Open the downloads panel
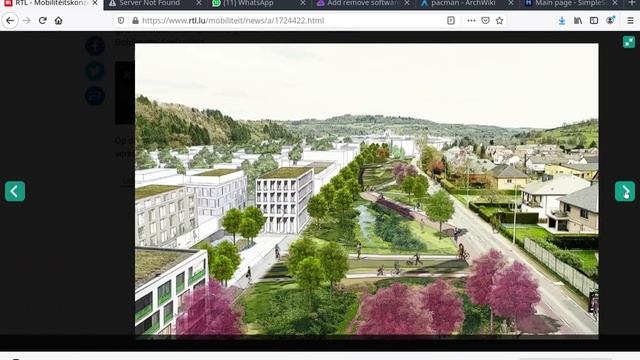The image size is (640, 360). 562,20
